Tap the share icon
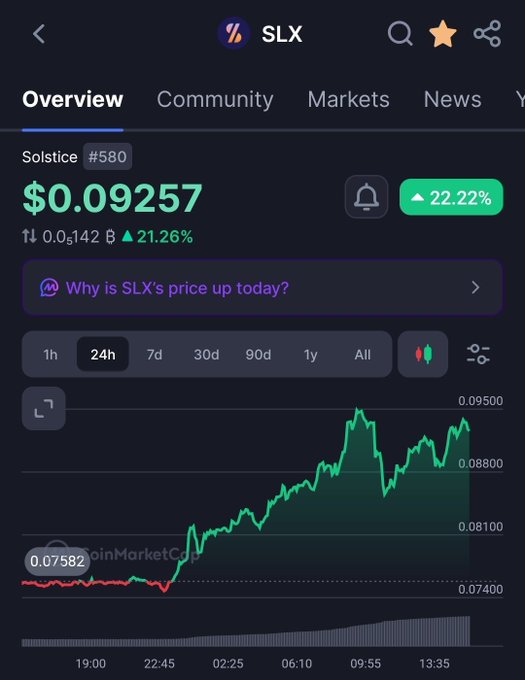The width and height of the screenshot is (525, 680). coord(487,33)
